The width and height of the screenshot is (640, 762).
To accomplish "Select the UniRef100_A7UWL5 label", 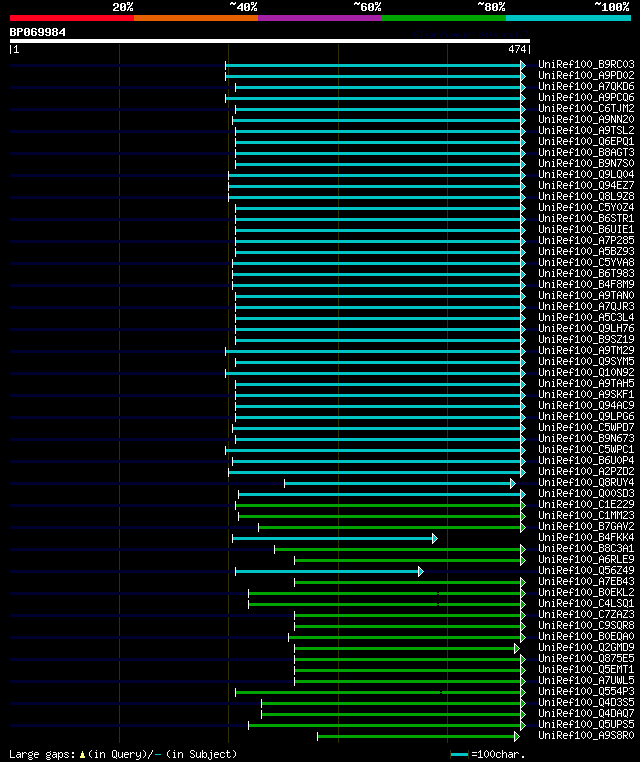I will 586,680.
